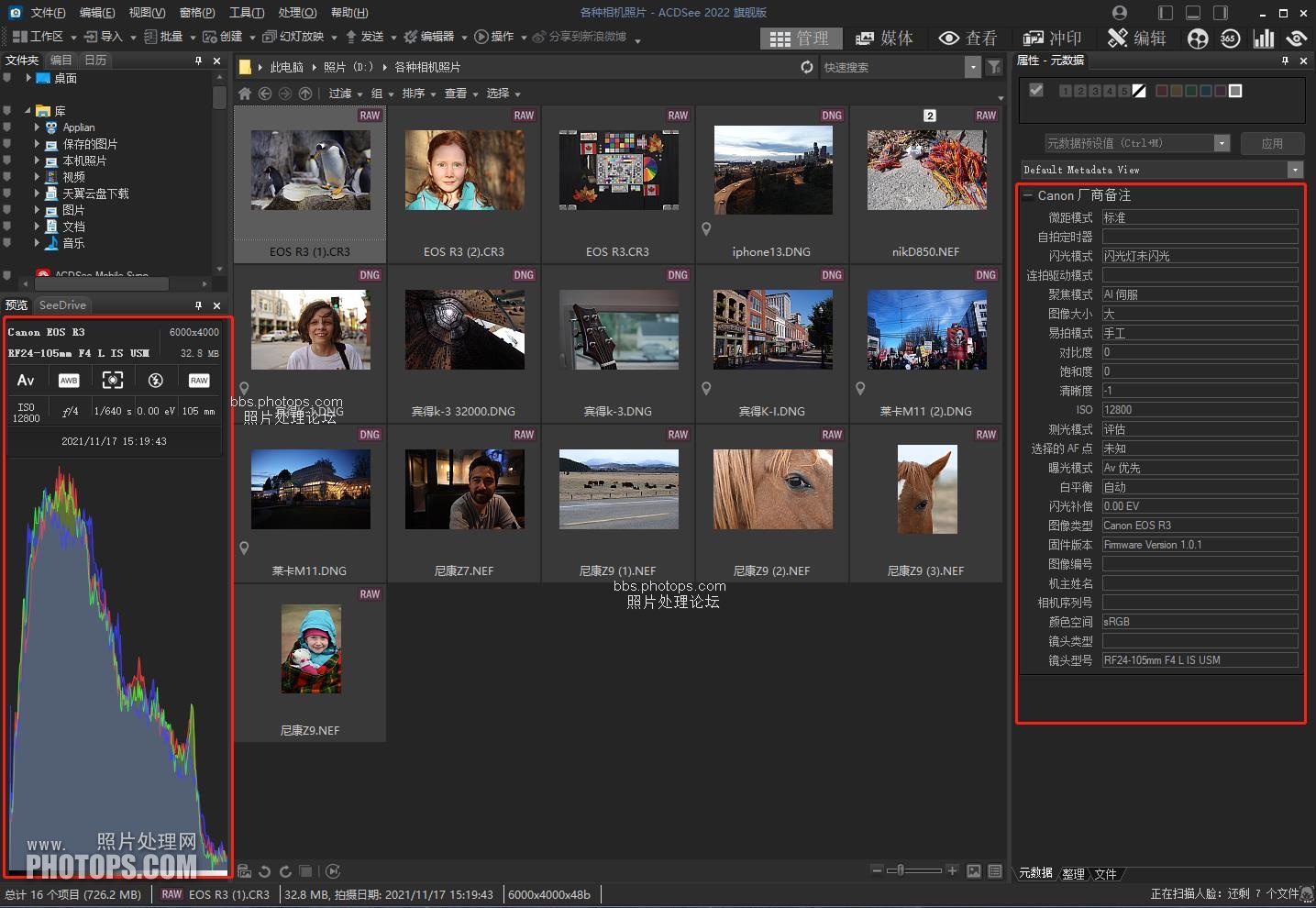Switch to thumbnail view icon at bottom right
Image resolution: width=1316 pixels, height=908 pixels.
[974, 871]
